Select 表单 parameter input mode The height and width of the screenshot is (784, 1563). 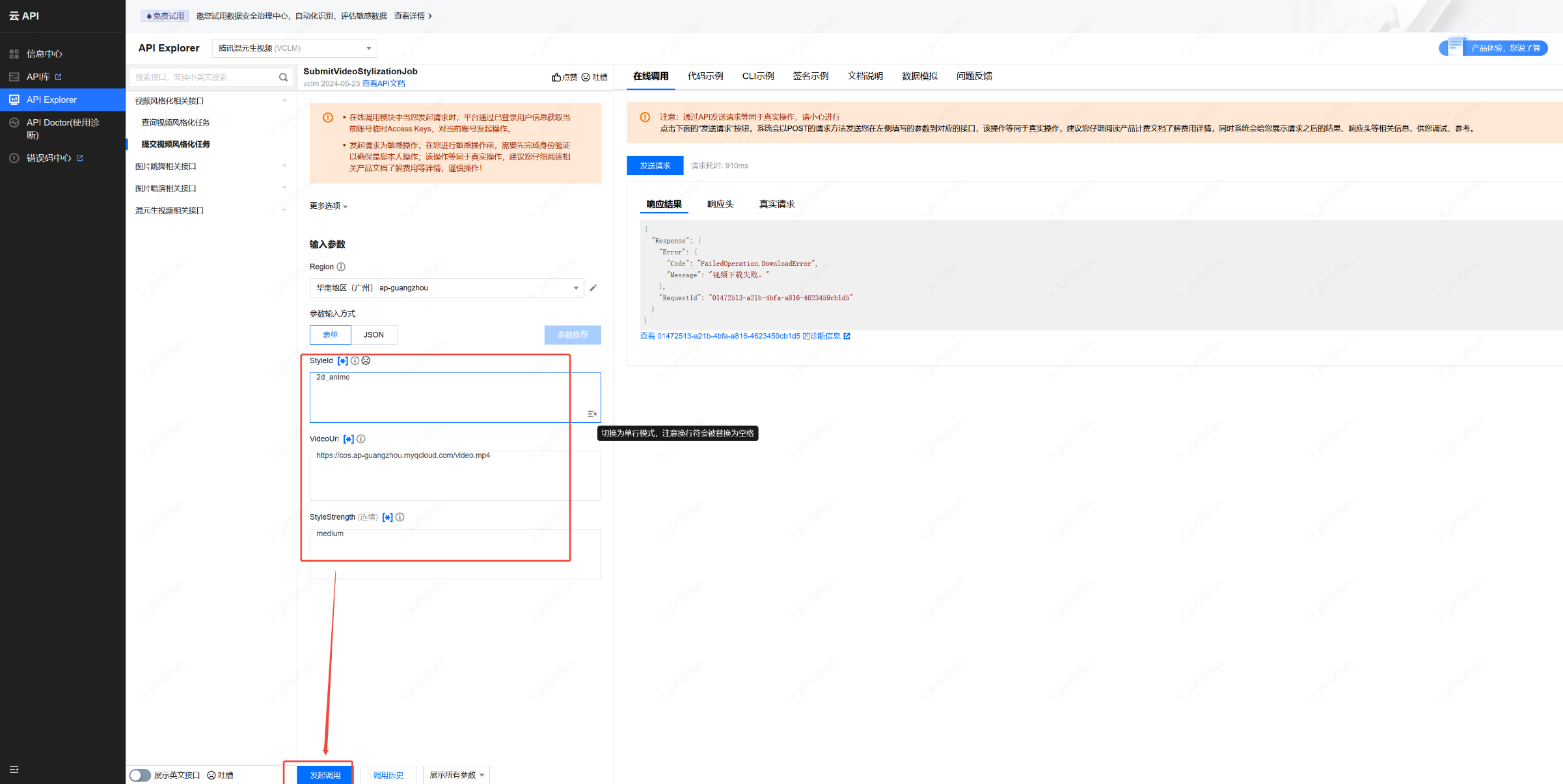[331, 335]
